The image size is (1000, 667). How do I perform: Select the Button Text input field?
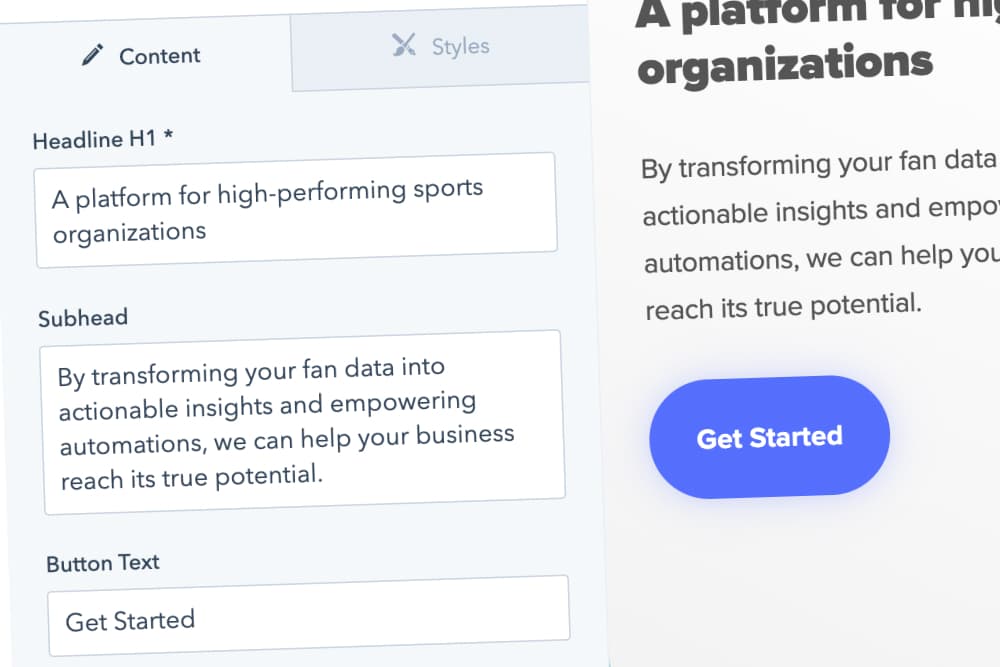tap(309, 615)
